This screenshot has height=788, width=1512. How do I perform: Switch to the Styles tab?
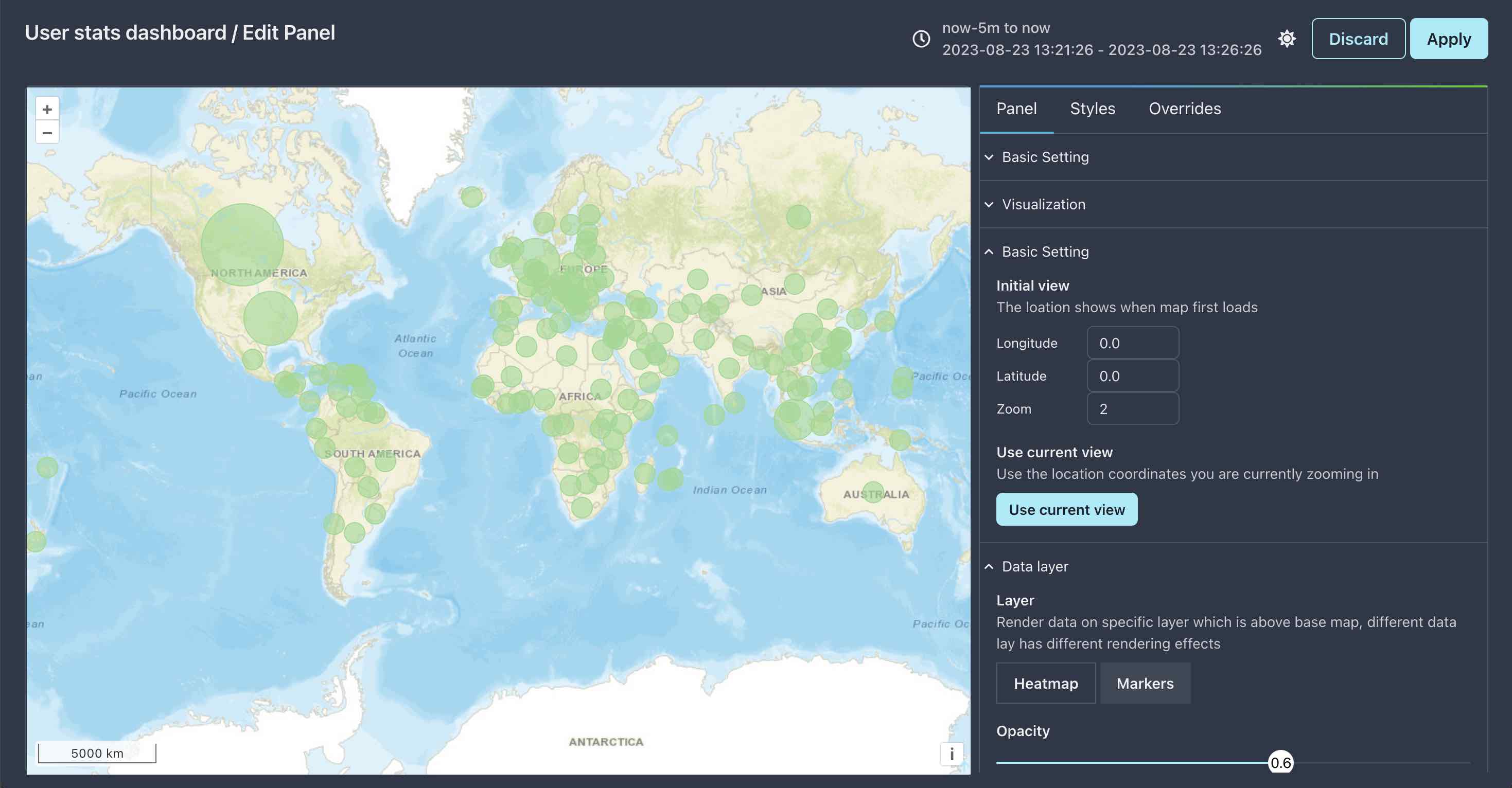tap(1092, 108)
